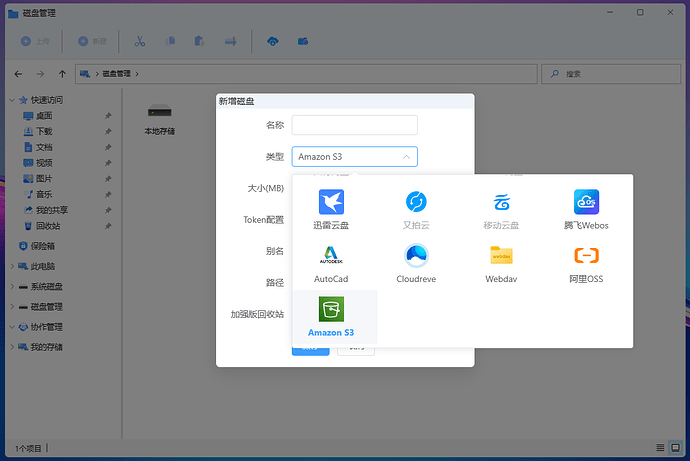Toggle the pin next to 我的共享
The image size is (690, 461).
108,210
